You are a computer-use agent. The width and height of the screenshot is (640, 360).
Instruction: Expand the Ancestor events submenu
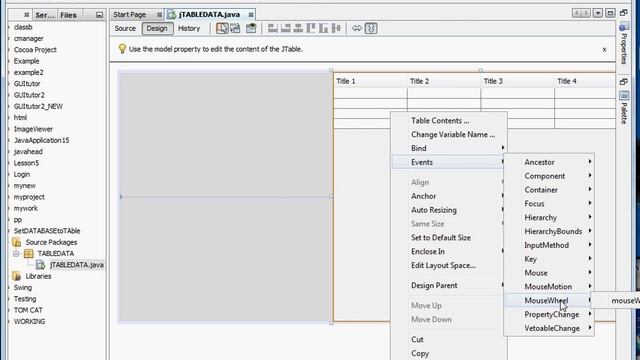click(x=549, y=162)
